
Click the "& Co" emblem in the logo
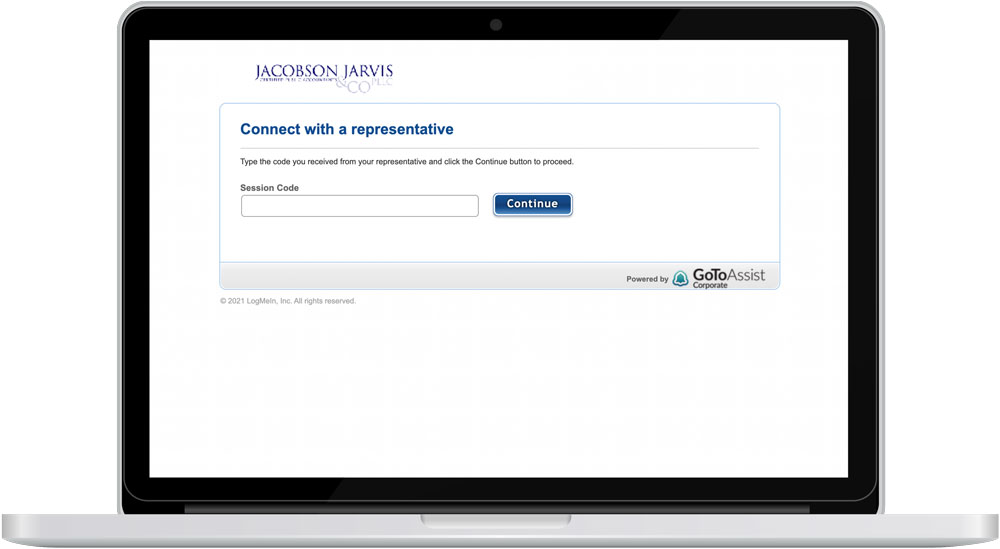(x=356, y=87)
